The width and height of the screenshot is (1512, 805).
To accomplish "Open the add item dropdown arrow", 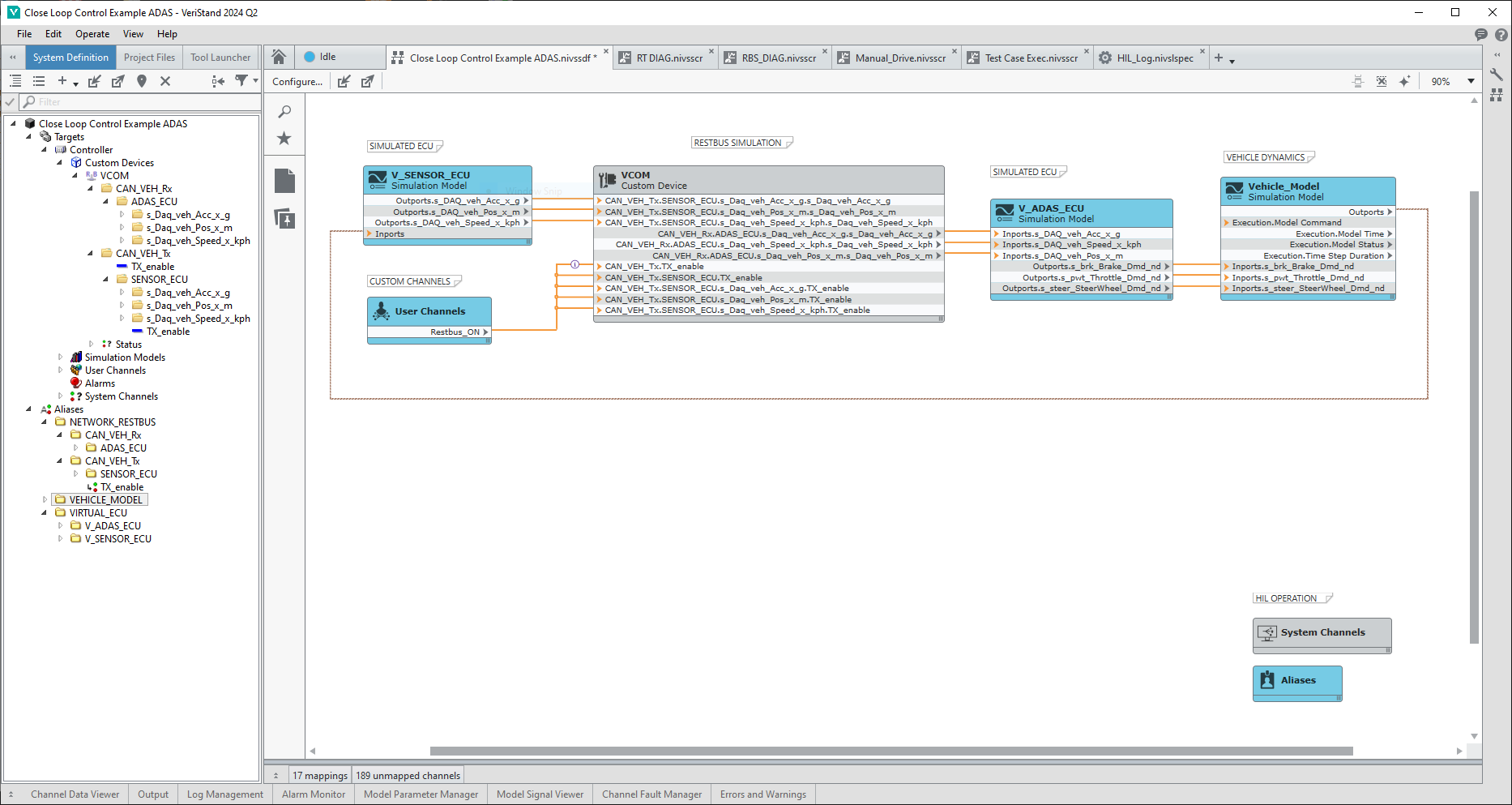I will point(75,83).
